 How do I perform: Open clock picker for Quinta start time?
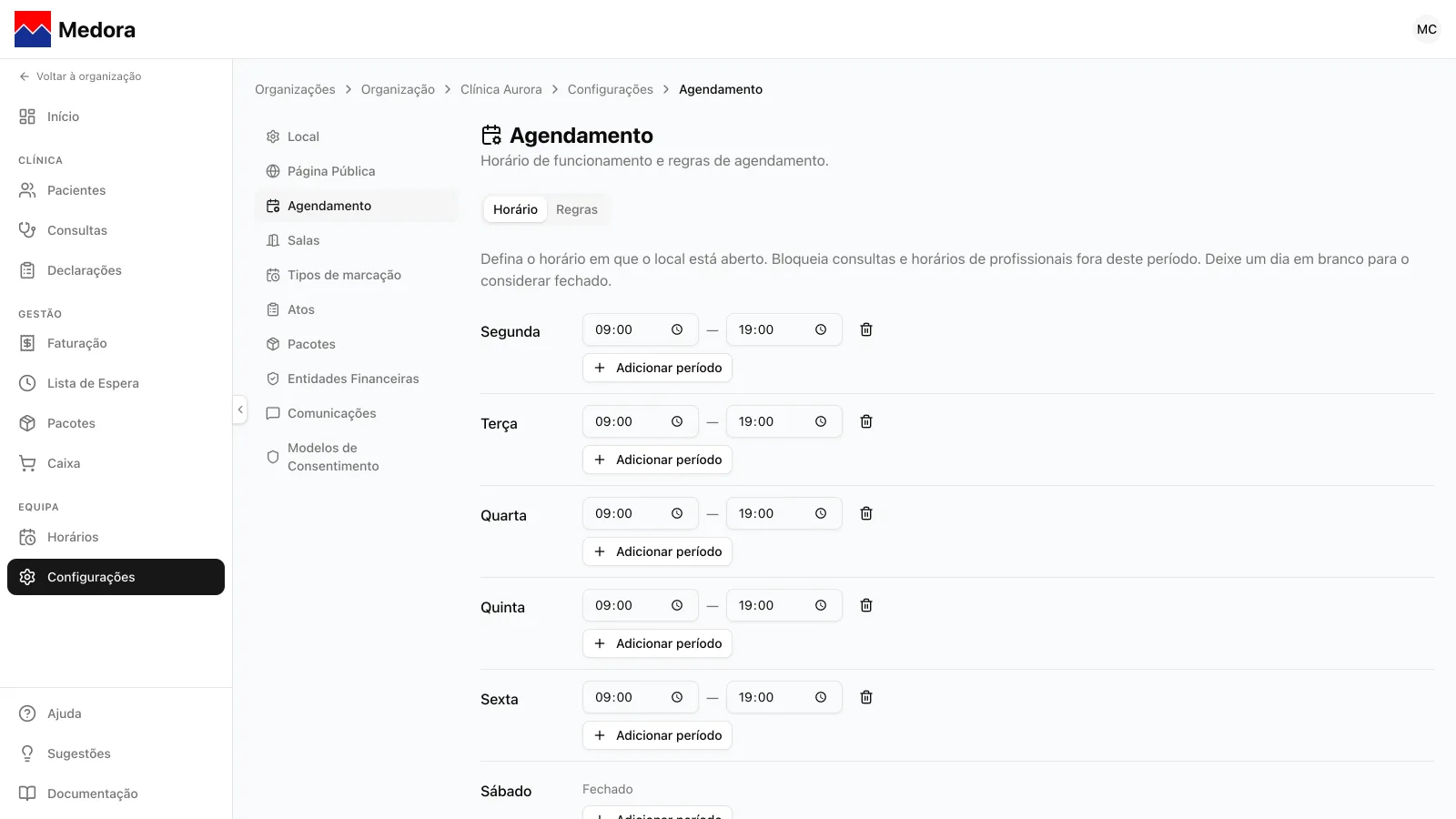coord(677,605)
